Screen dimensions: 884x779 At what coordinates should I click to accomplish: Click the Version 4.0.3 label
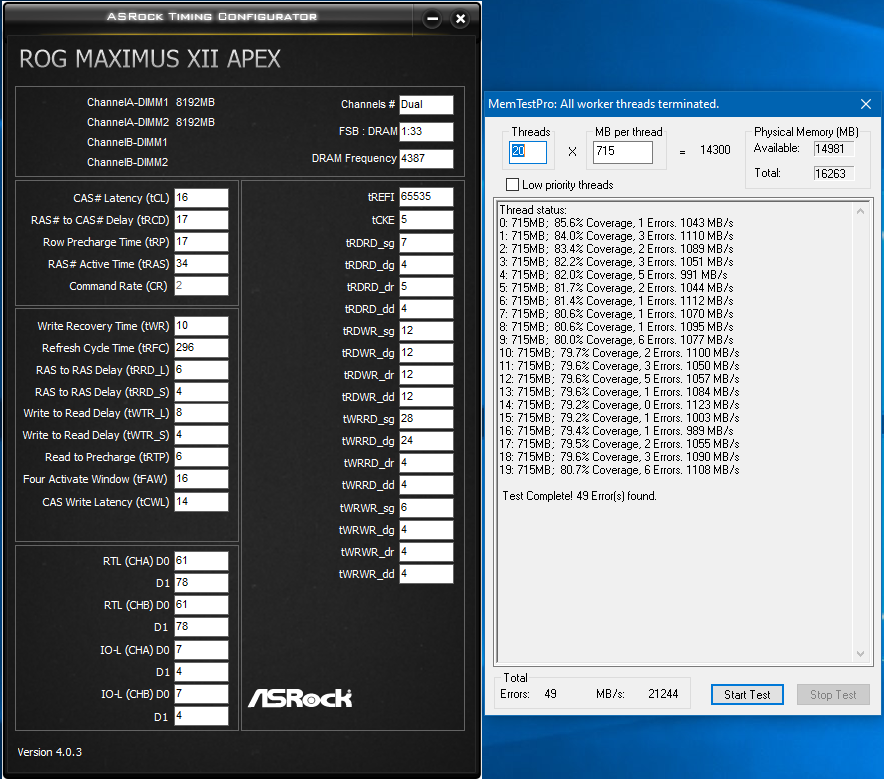click(50, 752)
